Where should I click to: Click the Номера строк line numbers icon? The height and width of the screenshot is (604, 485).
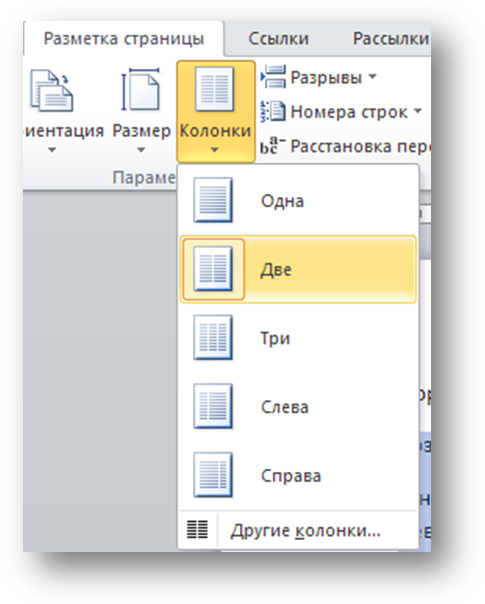[273, 112]
